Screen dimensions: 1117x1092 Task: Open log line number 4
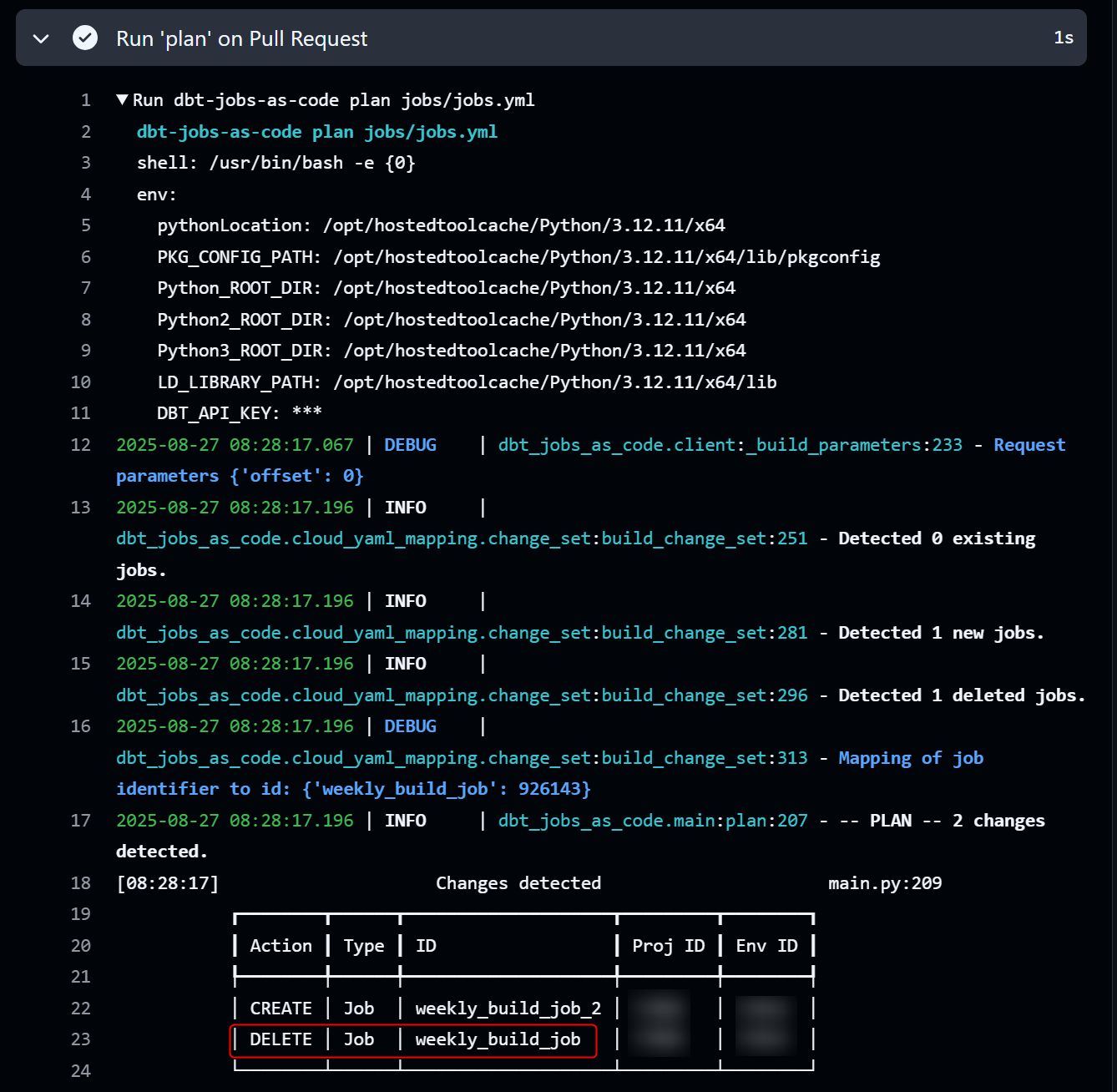click(x=85, y=195)
